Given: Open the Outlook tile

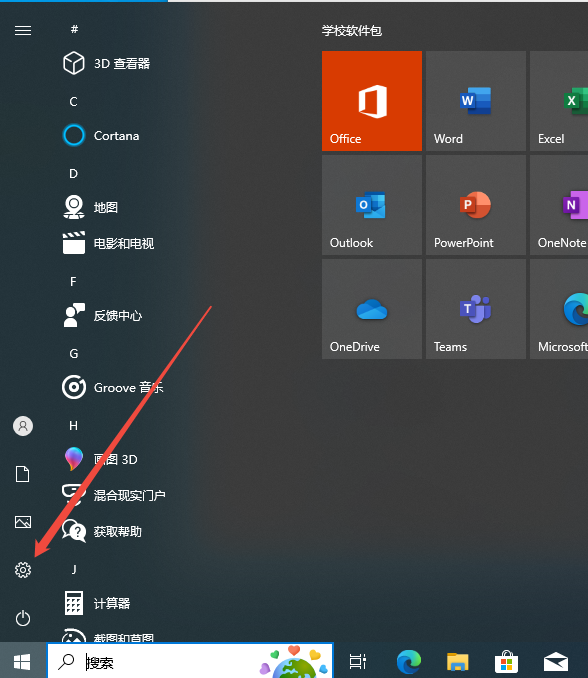Looking at the screenshot, I should point(372,205).
